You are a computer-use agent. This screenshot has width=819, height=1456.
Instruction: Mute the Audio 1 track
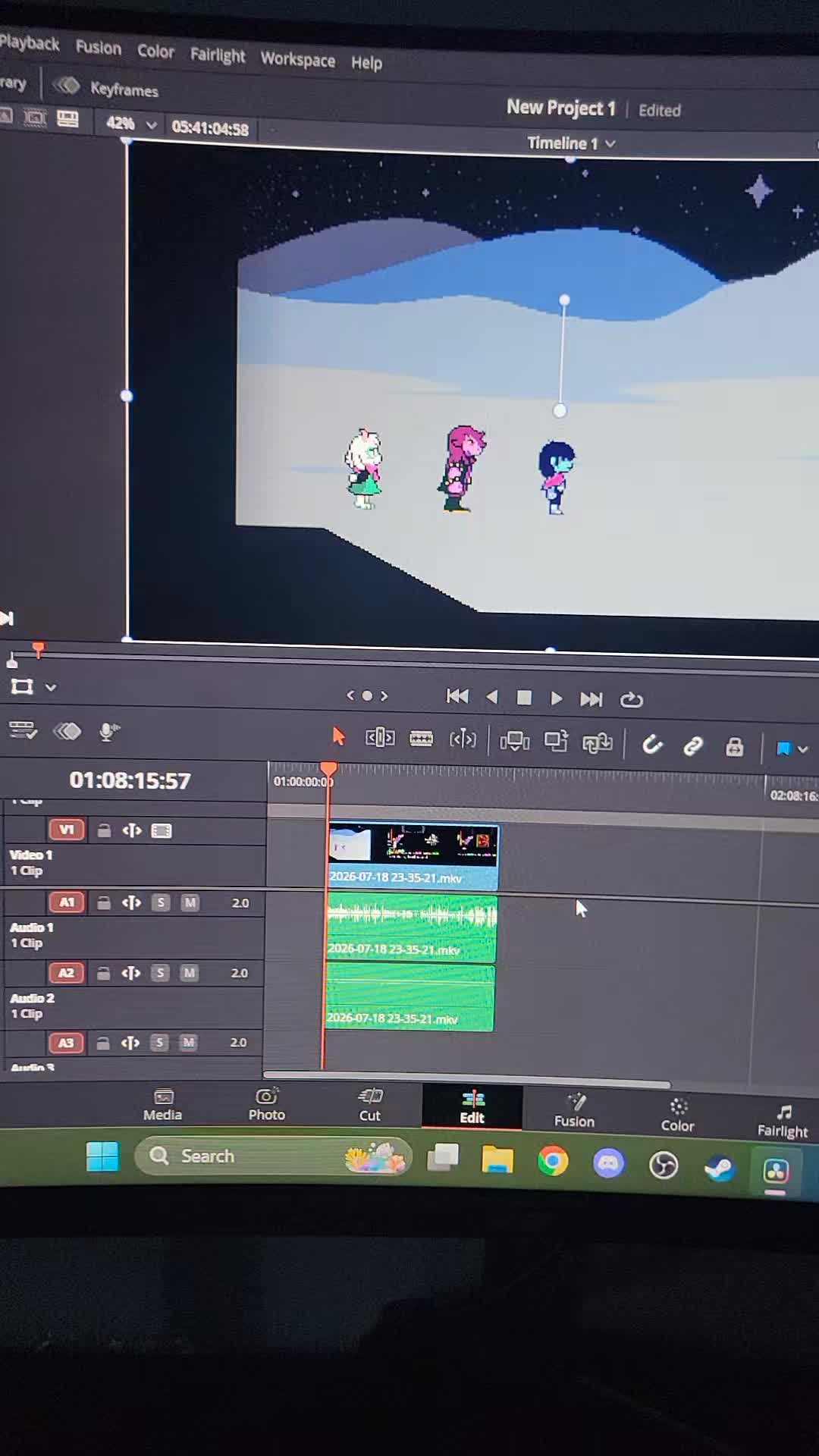point(190,902)
